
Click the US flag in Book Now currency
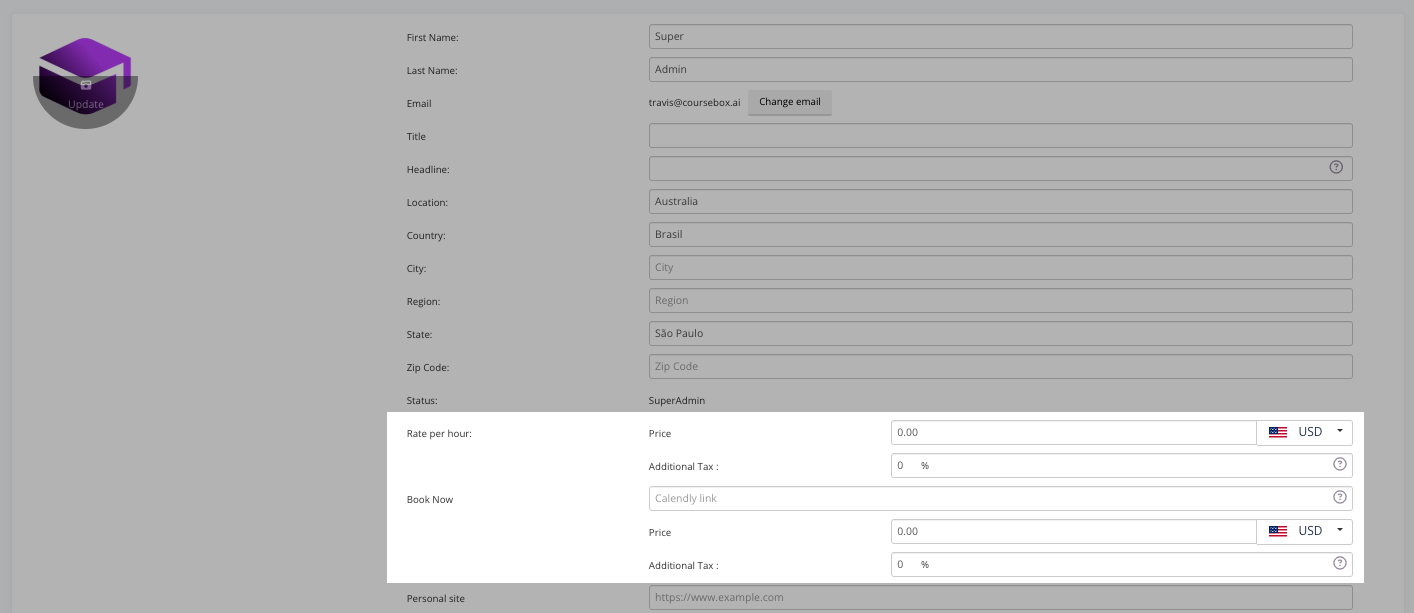(1278, 532)
